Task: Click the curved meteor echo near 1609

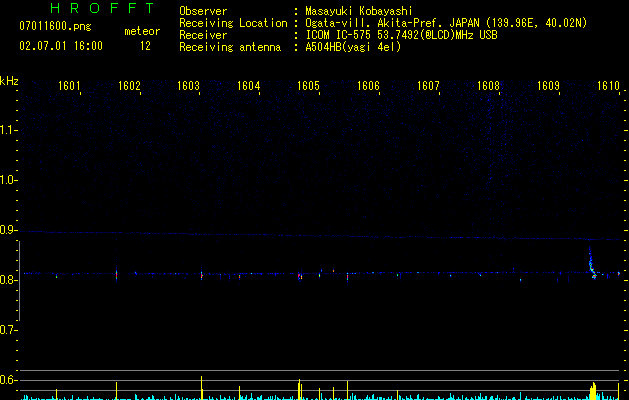Action: [592, 263]
